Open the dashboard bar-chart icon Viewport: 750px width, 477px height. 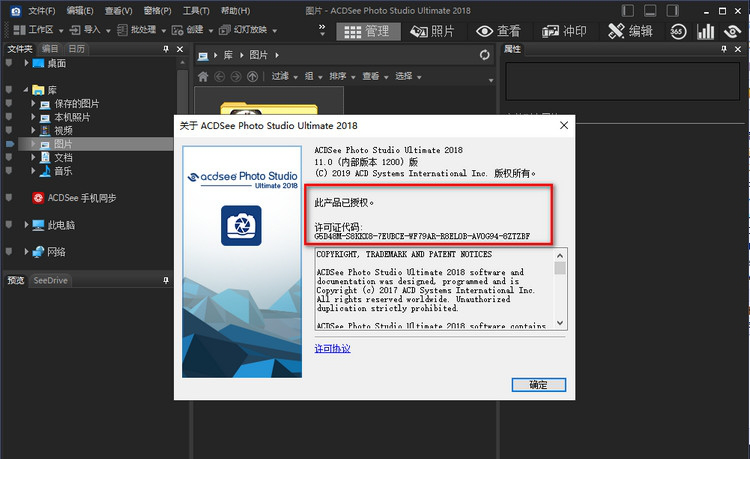pos(705,32)
